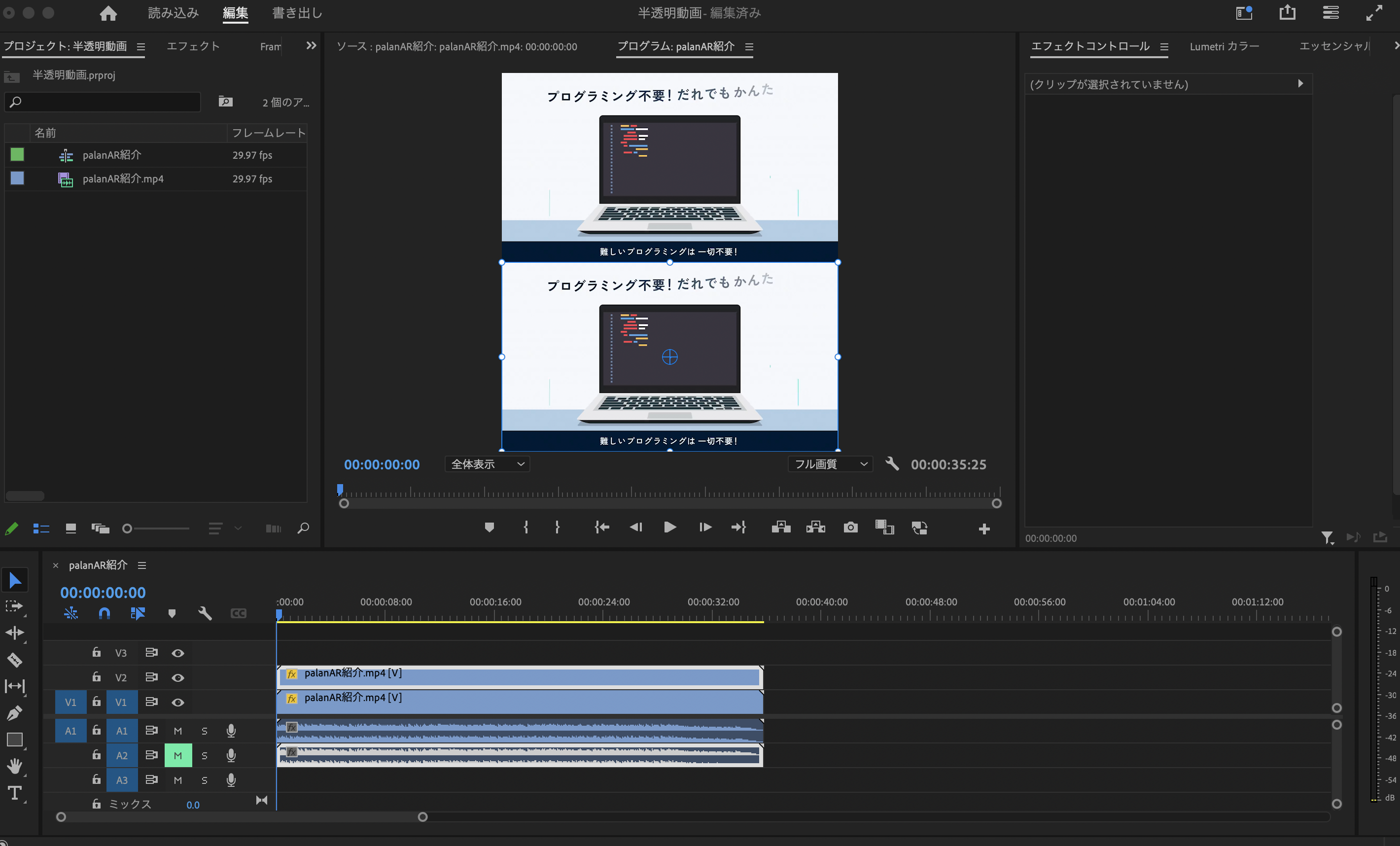Toggle V2 track output eye

pos(178,678)
